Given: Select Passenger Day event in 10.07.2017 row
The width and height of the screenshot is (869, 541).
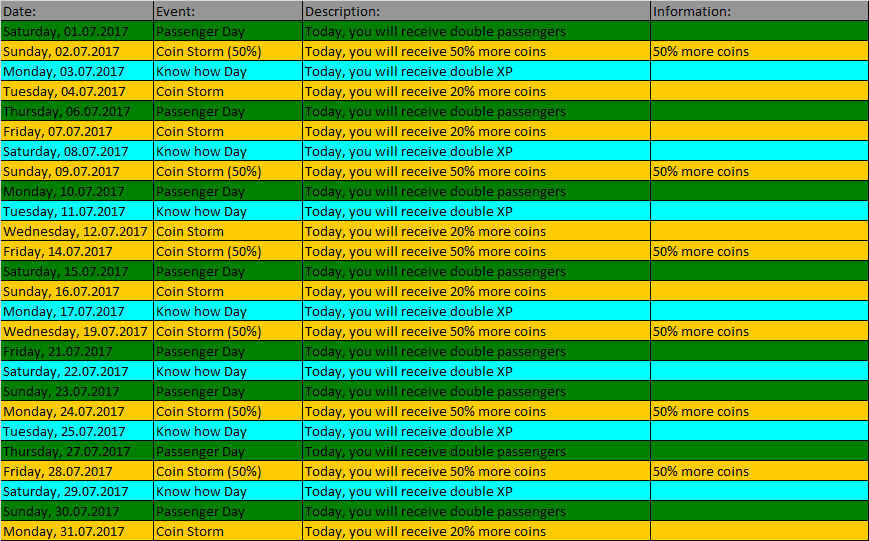Looking at the screenshot, I should 228,191.
